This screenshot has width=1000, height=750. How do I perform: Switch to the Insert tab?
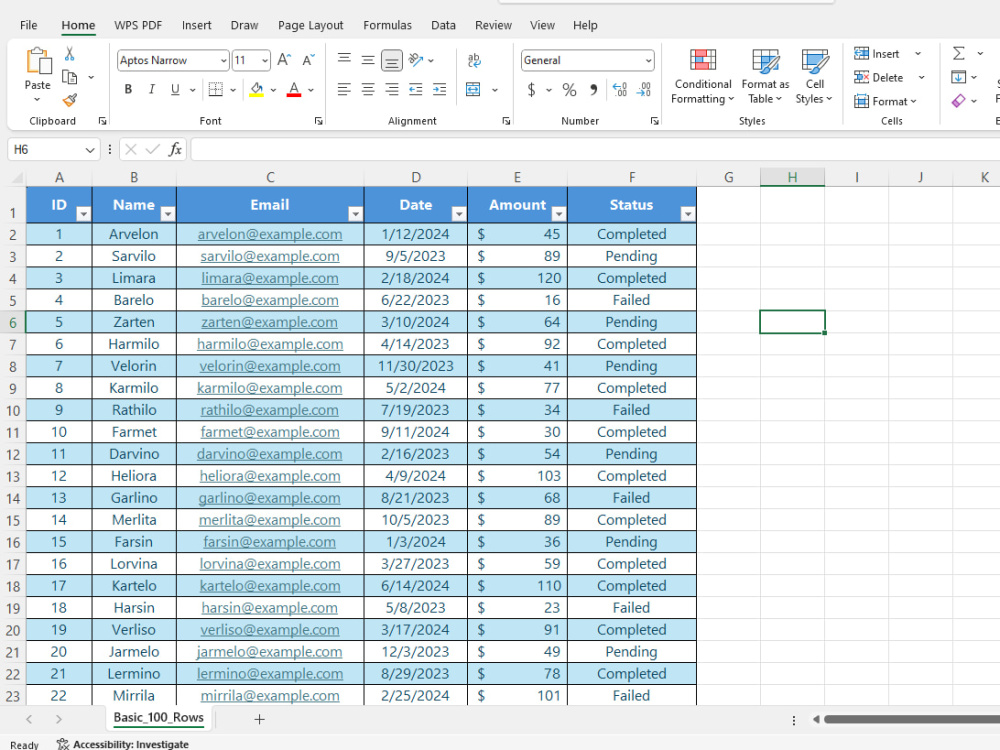point(196,26)
